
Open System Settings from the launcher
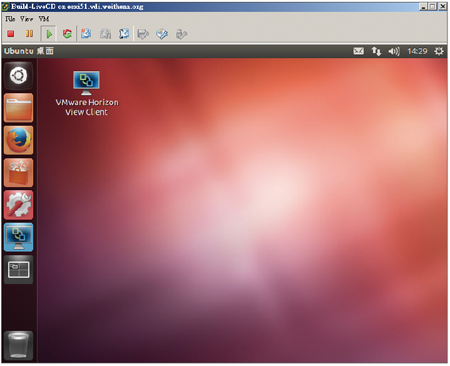point(18,205)
